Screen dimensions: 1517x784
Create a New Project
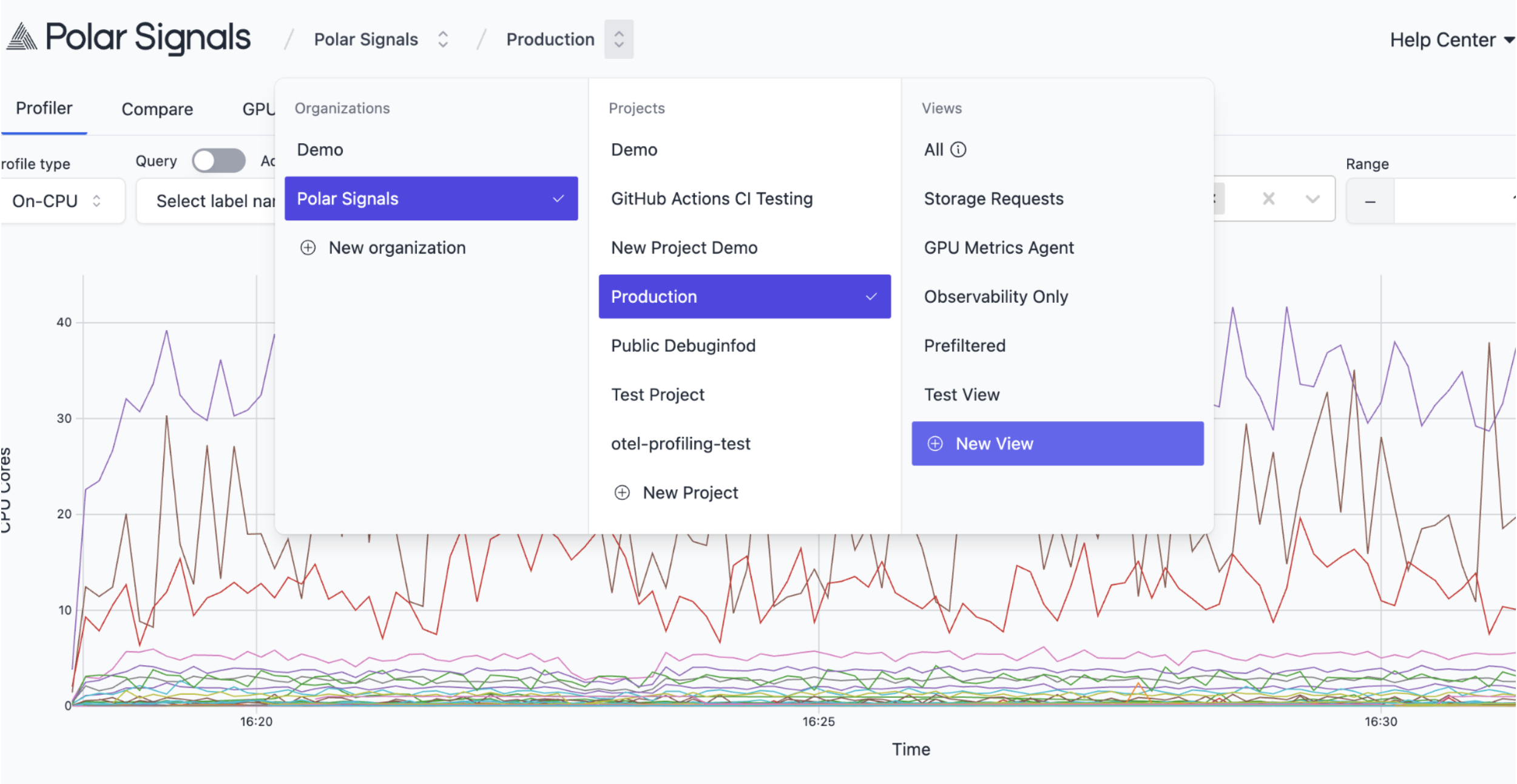[x=745, y=493]
